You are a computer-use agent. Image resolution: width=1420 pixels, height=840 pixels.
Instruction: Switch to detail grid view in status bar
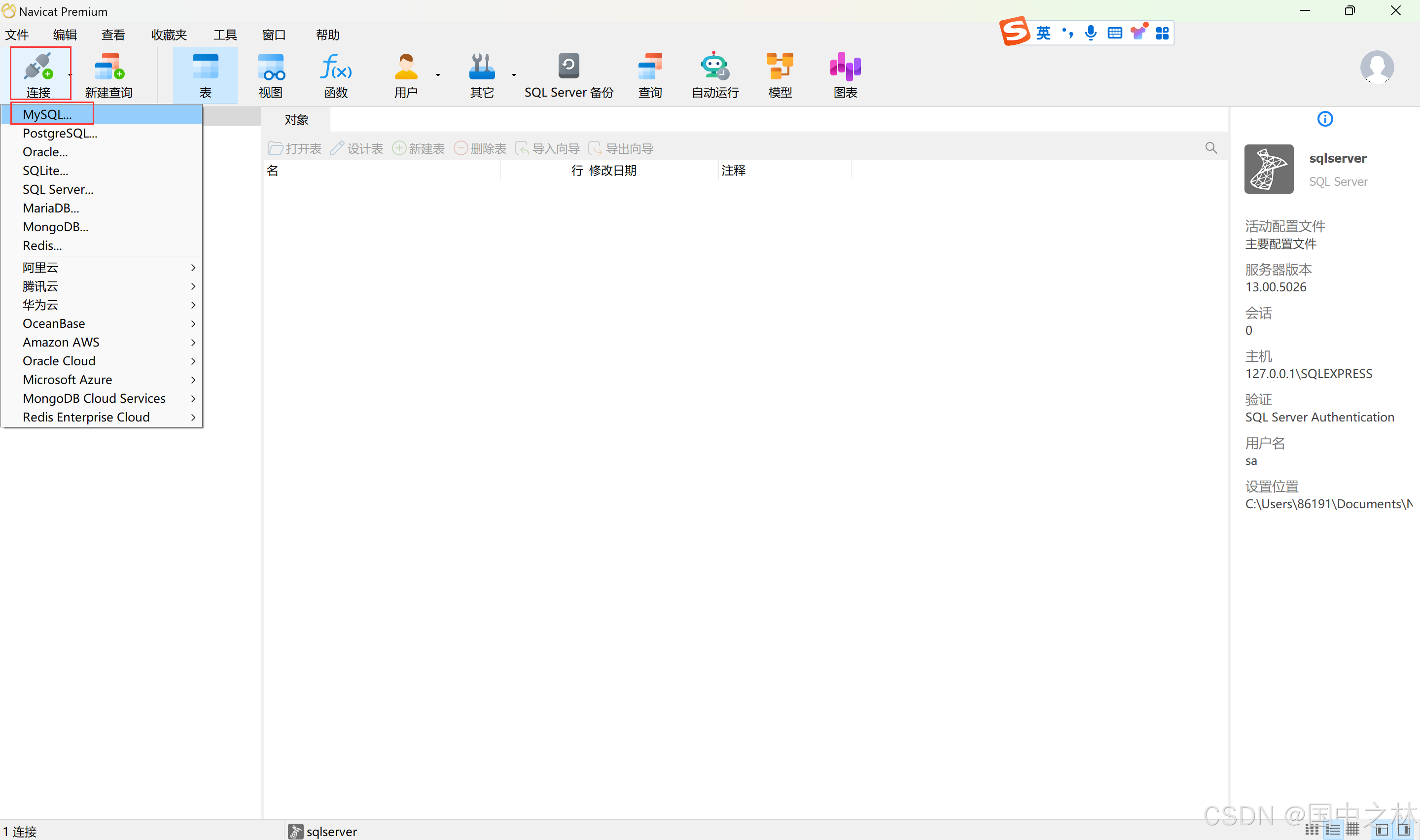(x=1352, y=830)
